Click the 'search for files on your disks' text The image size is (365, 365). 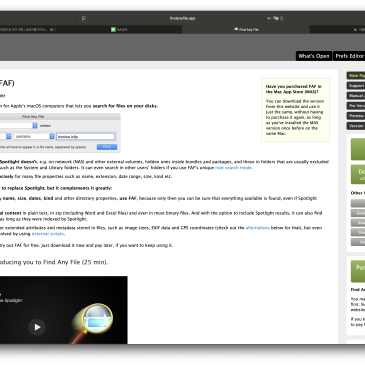click(x=125, y=106)
